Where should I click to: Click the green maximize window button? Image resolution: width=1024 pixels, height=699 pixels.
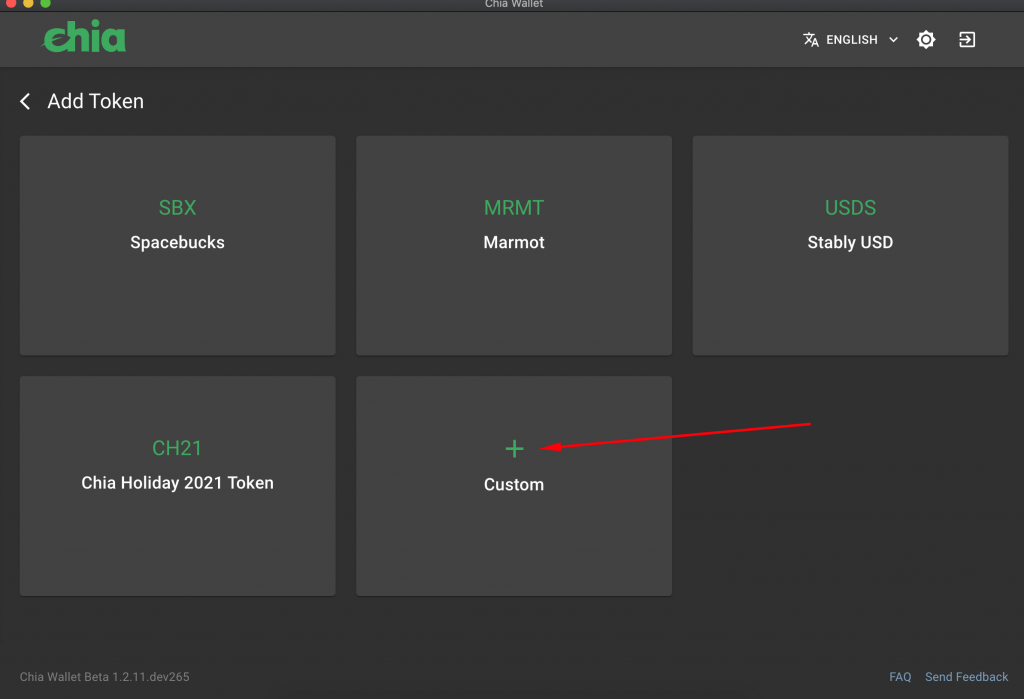(x=45, y=3)
